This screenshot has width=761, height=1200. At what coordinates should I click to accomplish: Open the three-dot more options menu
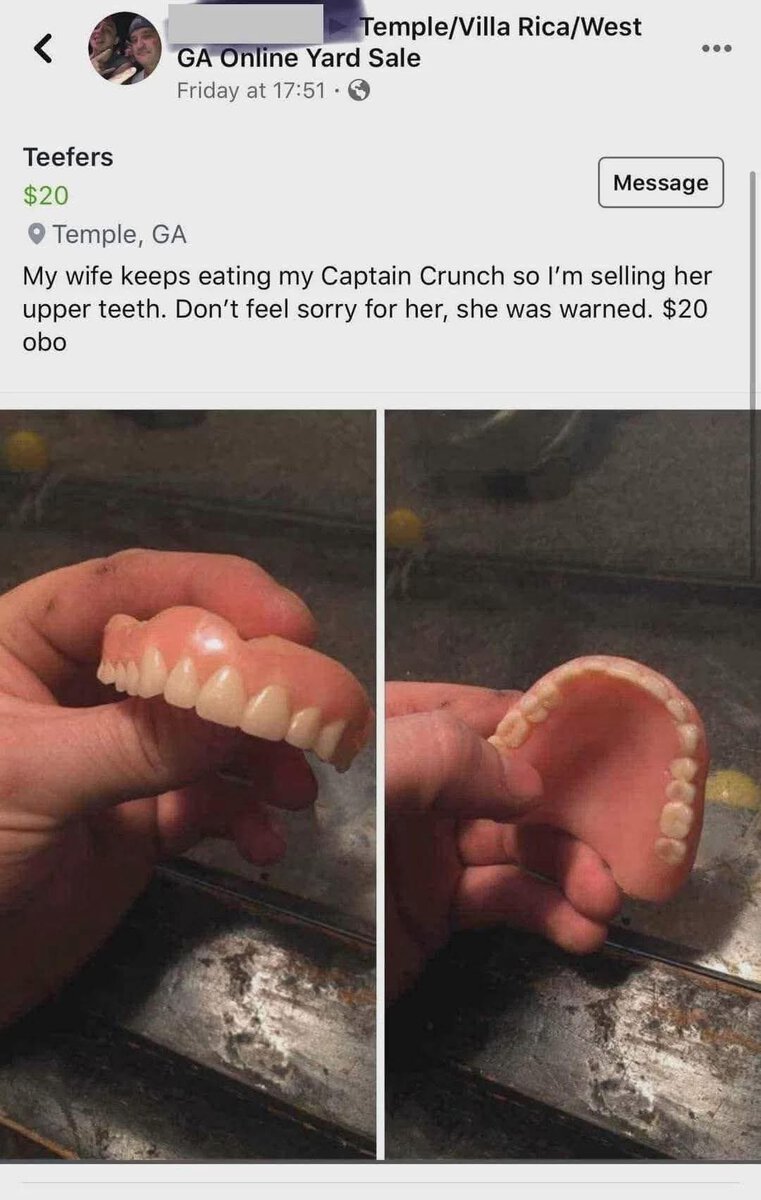715,47
